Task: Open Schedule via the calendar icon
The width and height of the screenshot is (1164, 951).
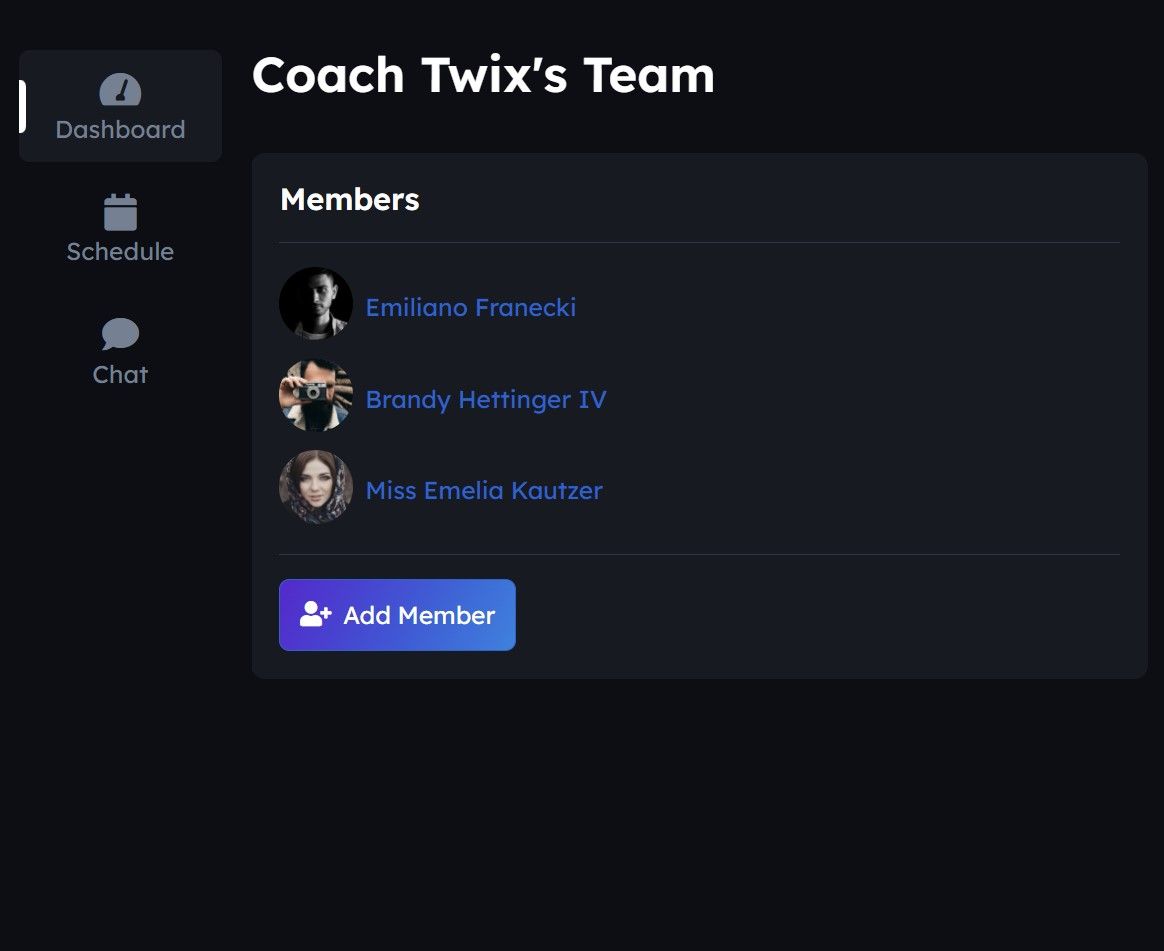Action: click(120, 212)
